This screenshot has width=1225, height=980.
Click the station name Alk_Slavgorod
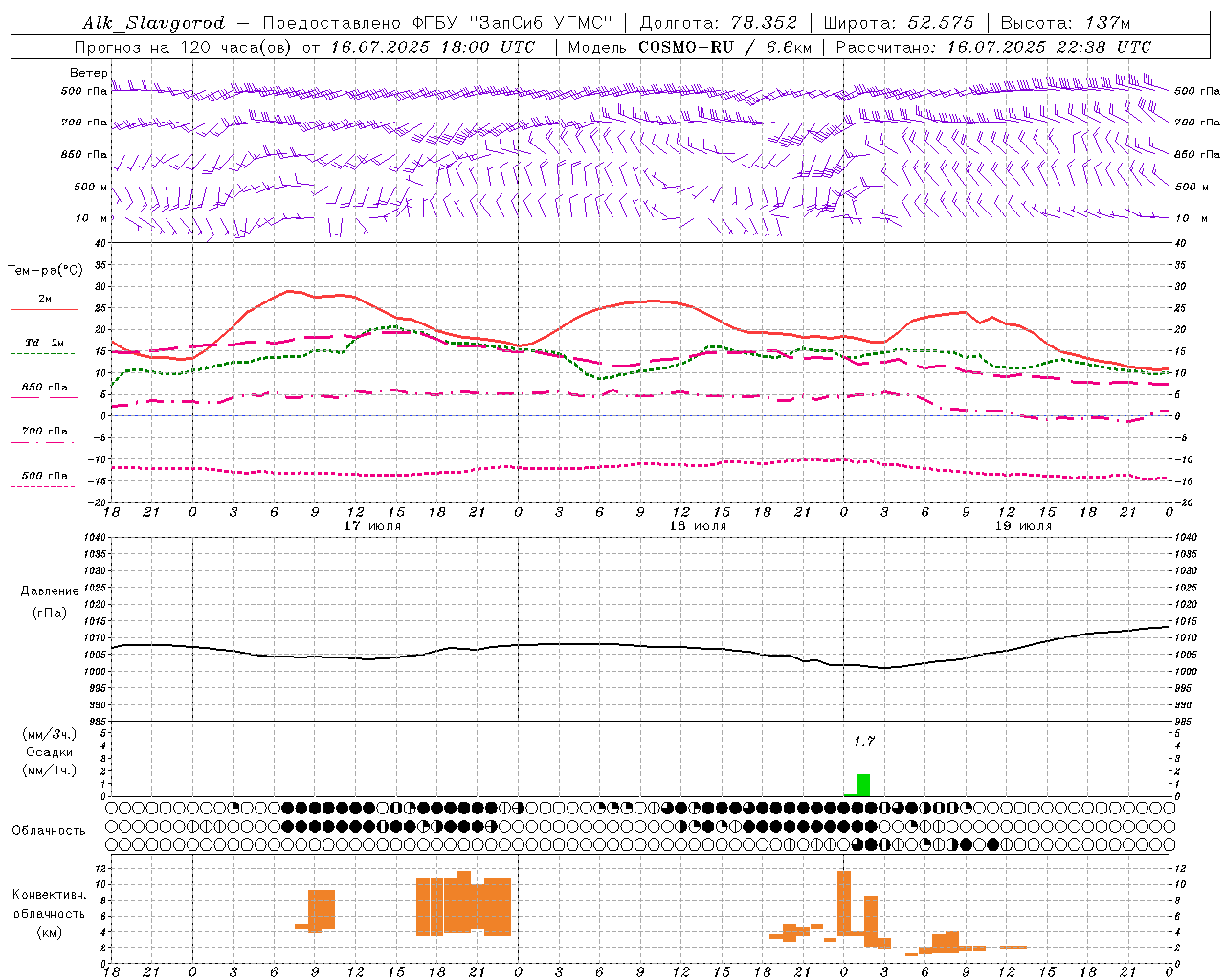click(154, 23)
